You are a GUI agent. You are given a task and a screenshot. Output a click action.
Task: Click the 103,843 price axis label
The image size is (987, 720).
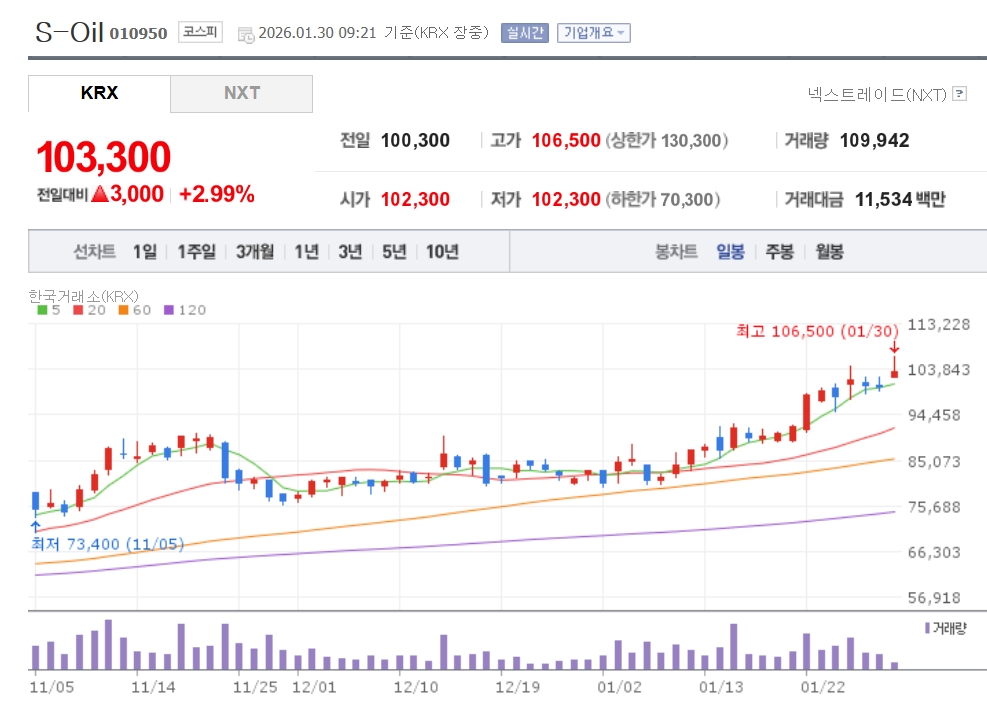pos(939,370)
